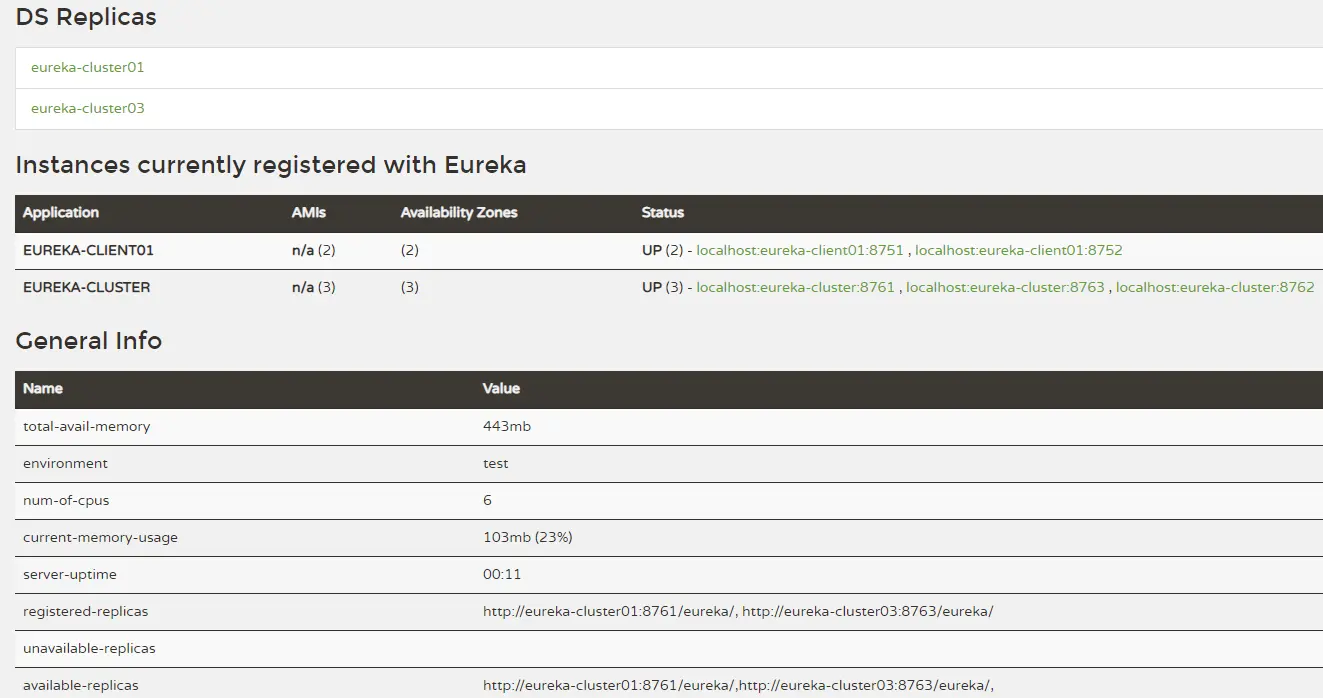Click the 'n/a (3)' AMIs cell

point(314,287)
